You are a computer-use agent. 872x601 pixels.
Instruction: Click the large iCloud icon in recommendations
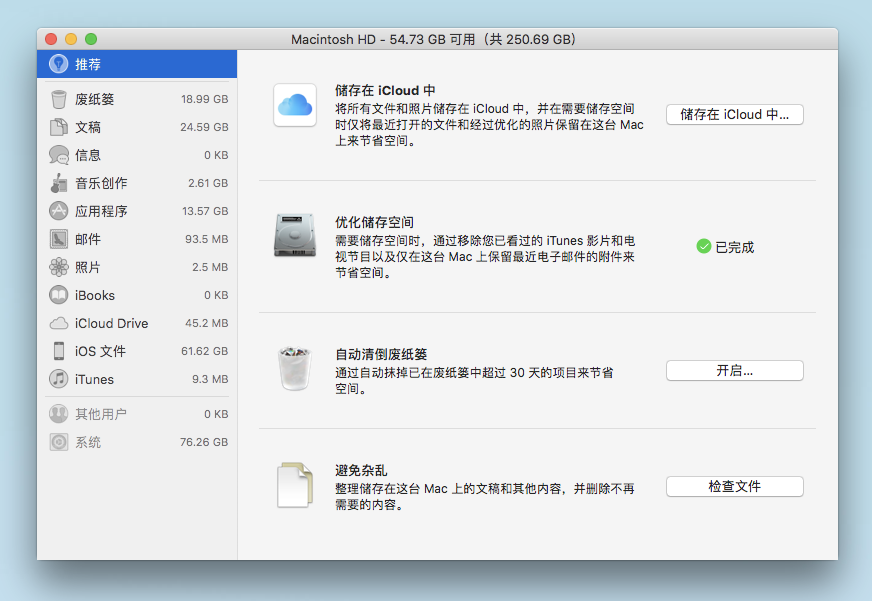tap(295, 105)
